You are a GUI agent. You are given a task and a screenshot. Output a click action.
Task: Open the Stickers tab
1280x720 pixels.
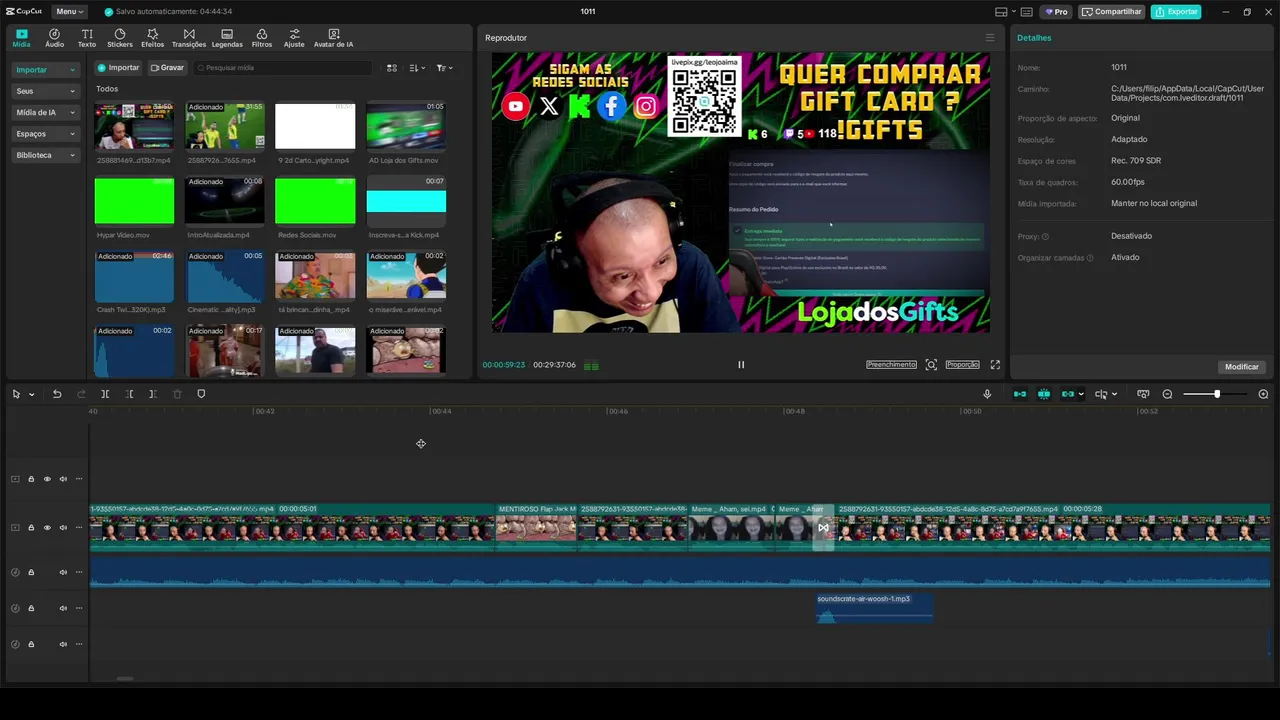120,38
